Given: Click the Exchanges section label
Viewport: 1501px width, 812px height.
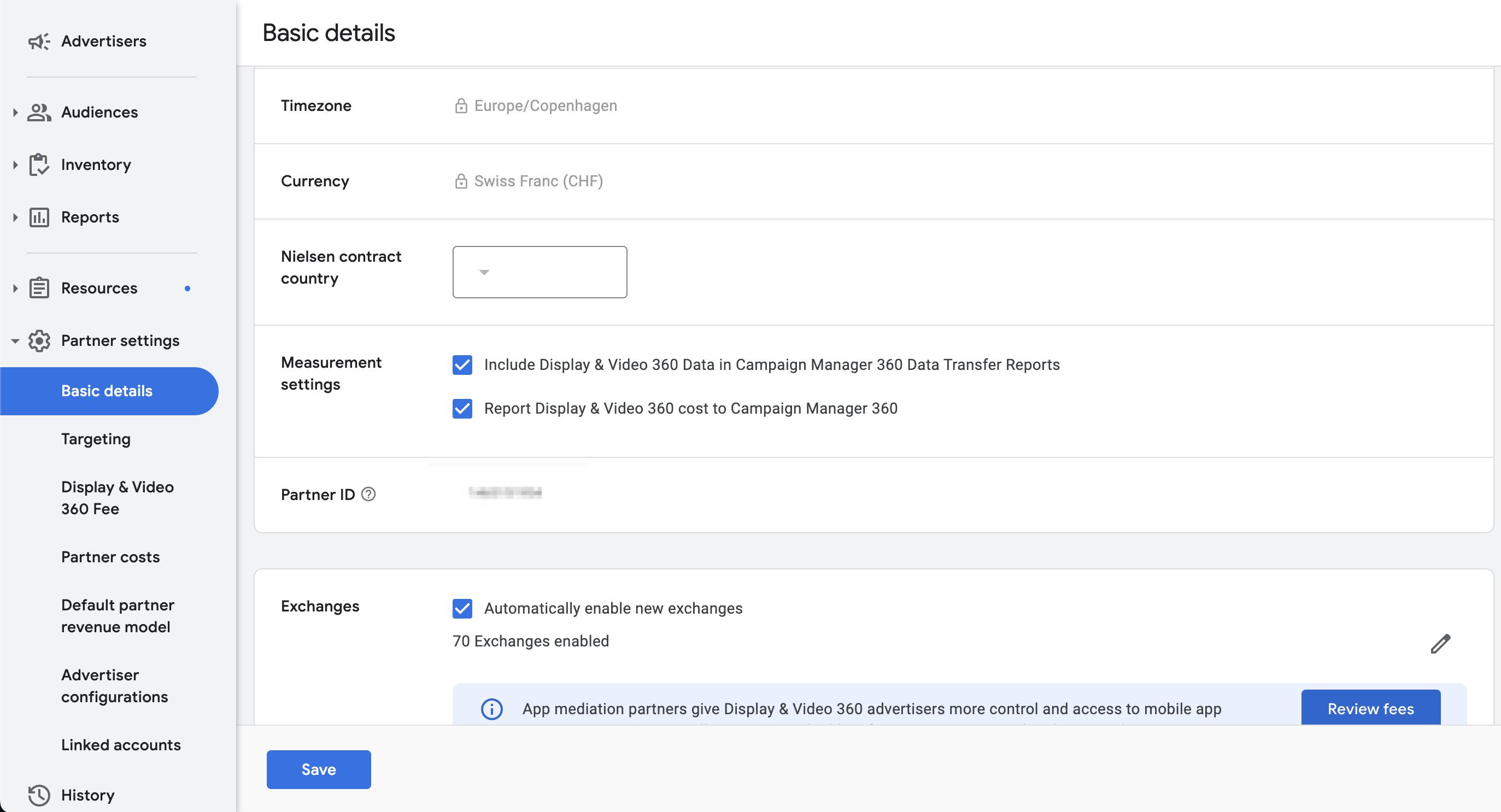Looking at the screenshot, I should 320,607.
